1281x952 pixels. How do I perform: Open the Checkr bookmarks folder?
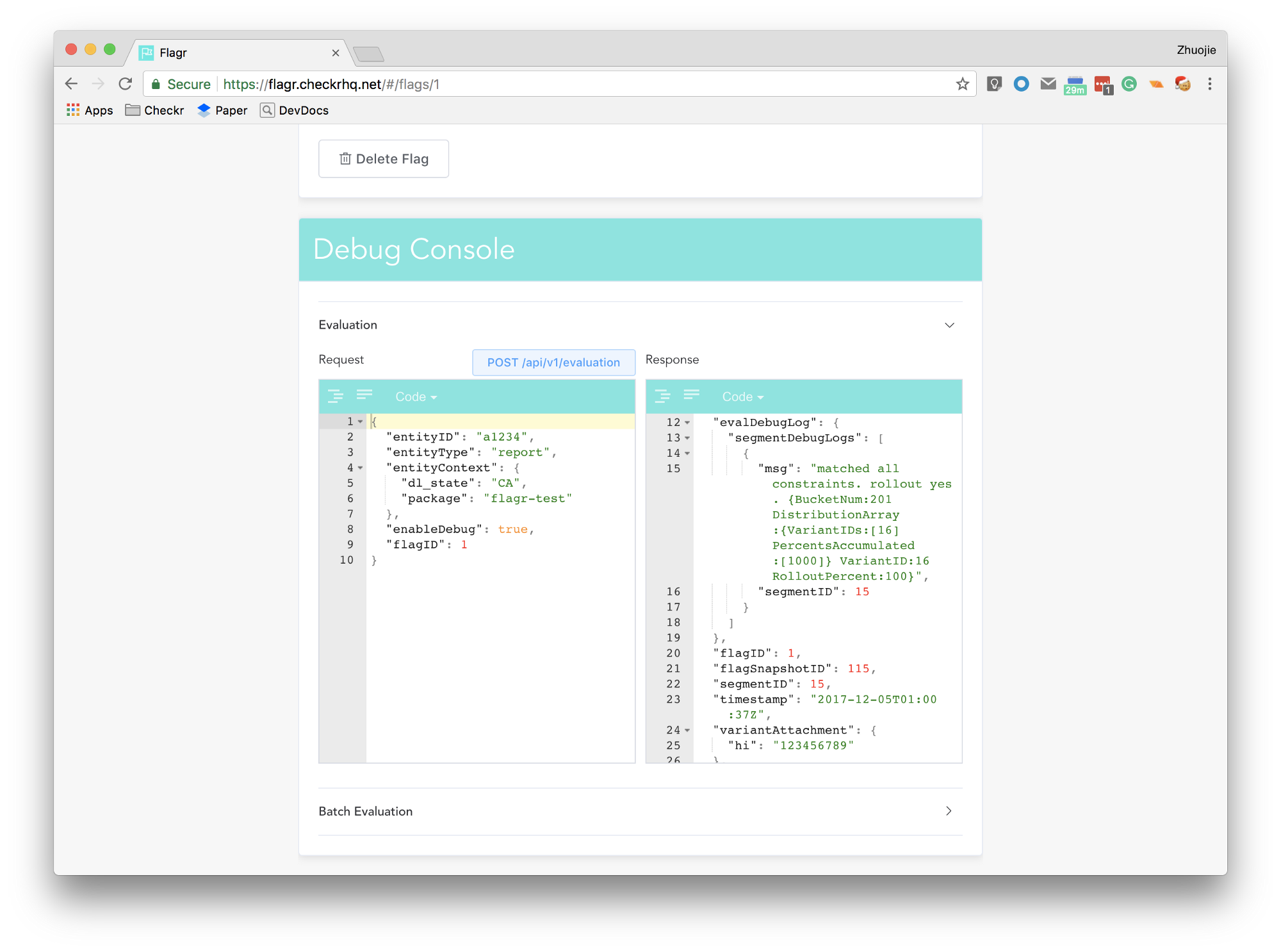(154, 110)
